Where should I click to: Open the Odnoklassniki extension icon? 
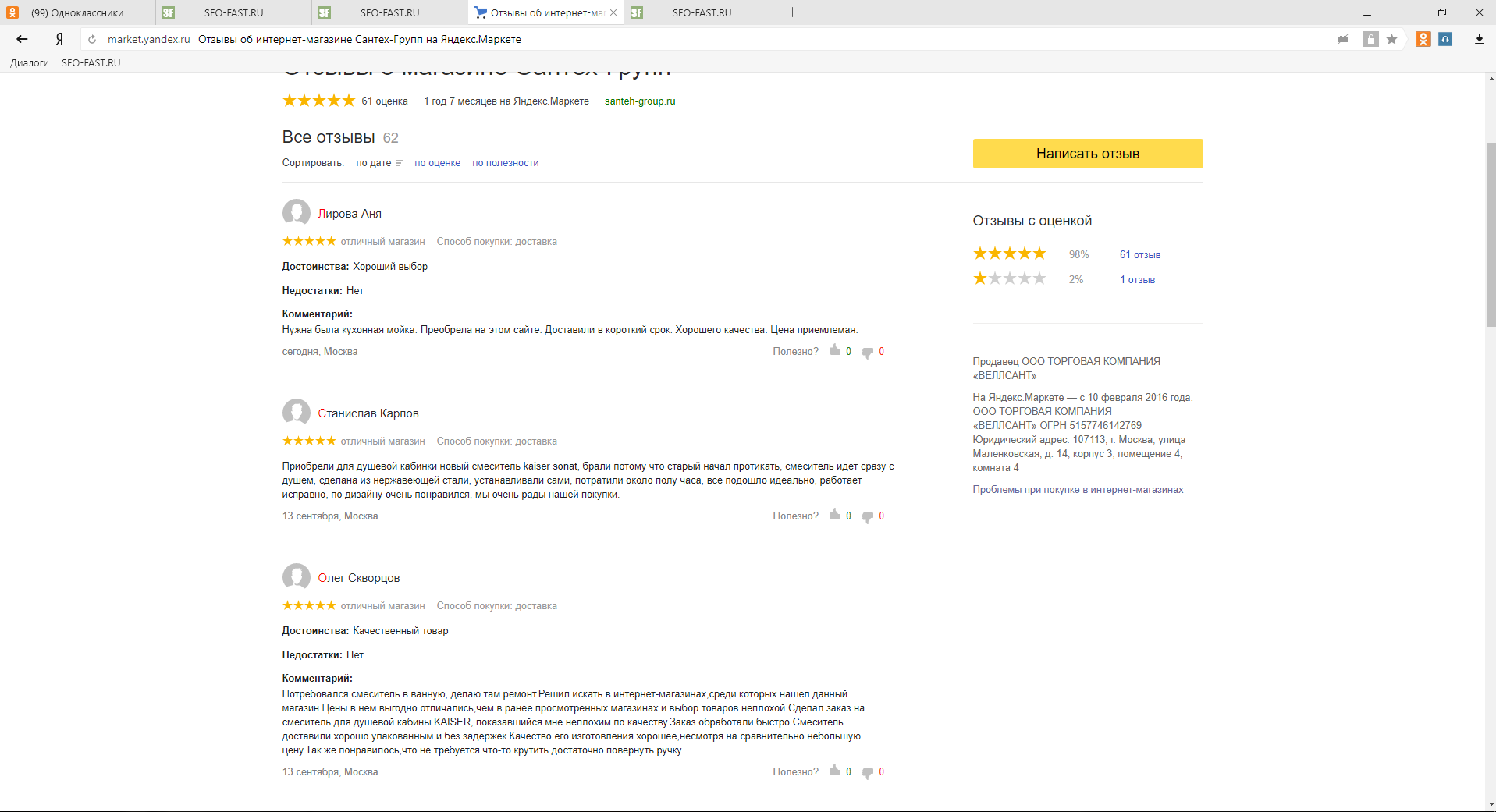pos(1423,39)
